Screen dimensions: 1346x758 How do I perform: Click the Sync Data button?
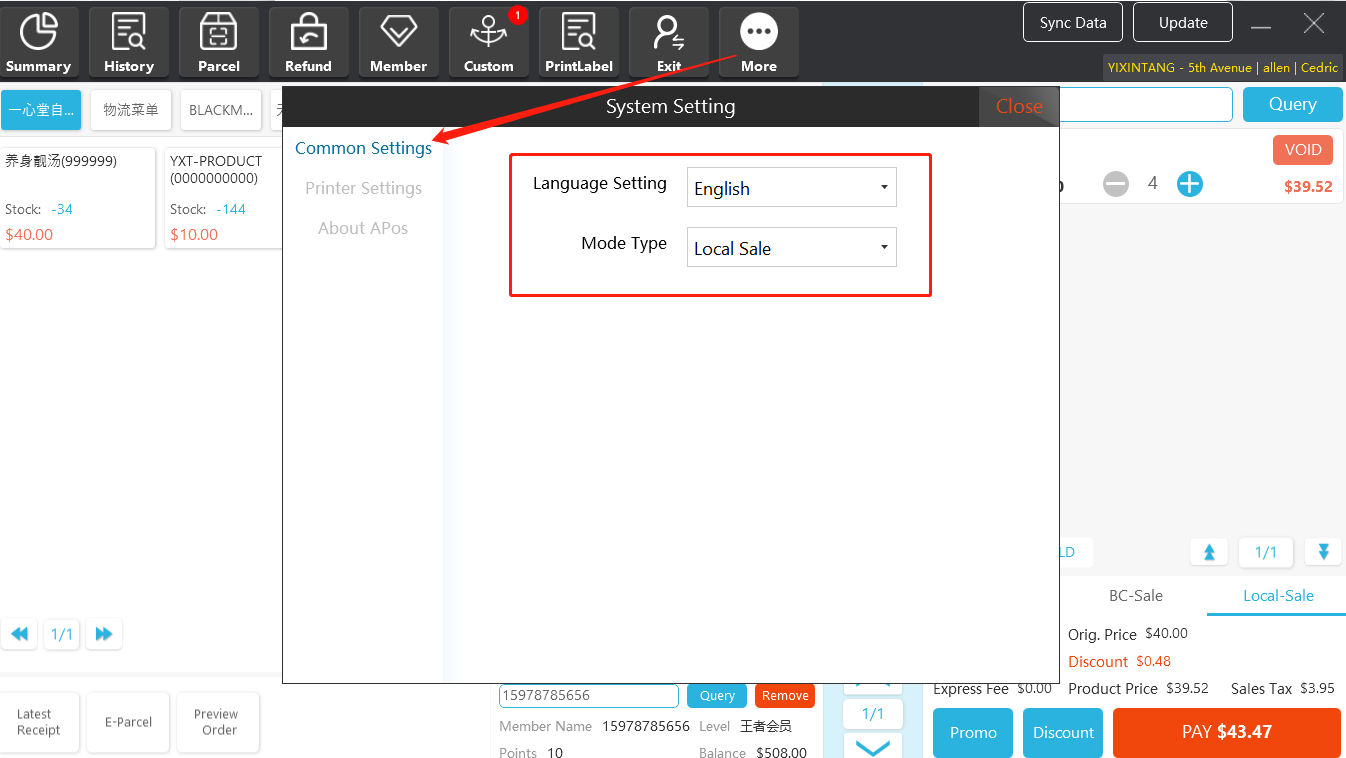1072,23
